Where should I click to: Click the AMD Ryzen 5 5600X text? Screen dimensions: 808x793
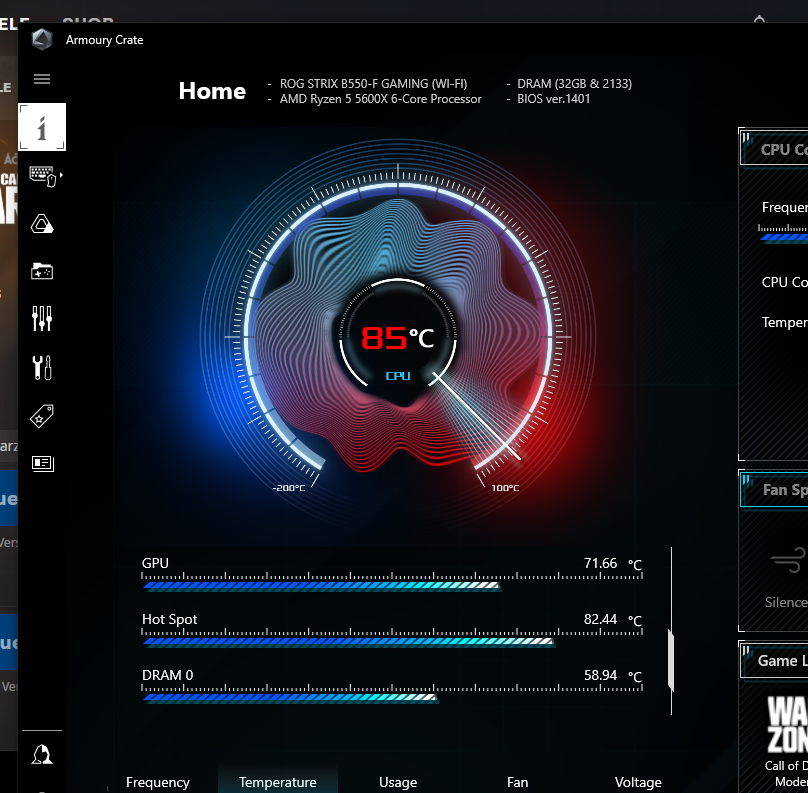tap(380, 99)
